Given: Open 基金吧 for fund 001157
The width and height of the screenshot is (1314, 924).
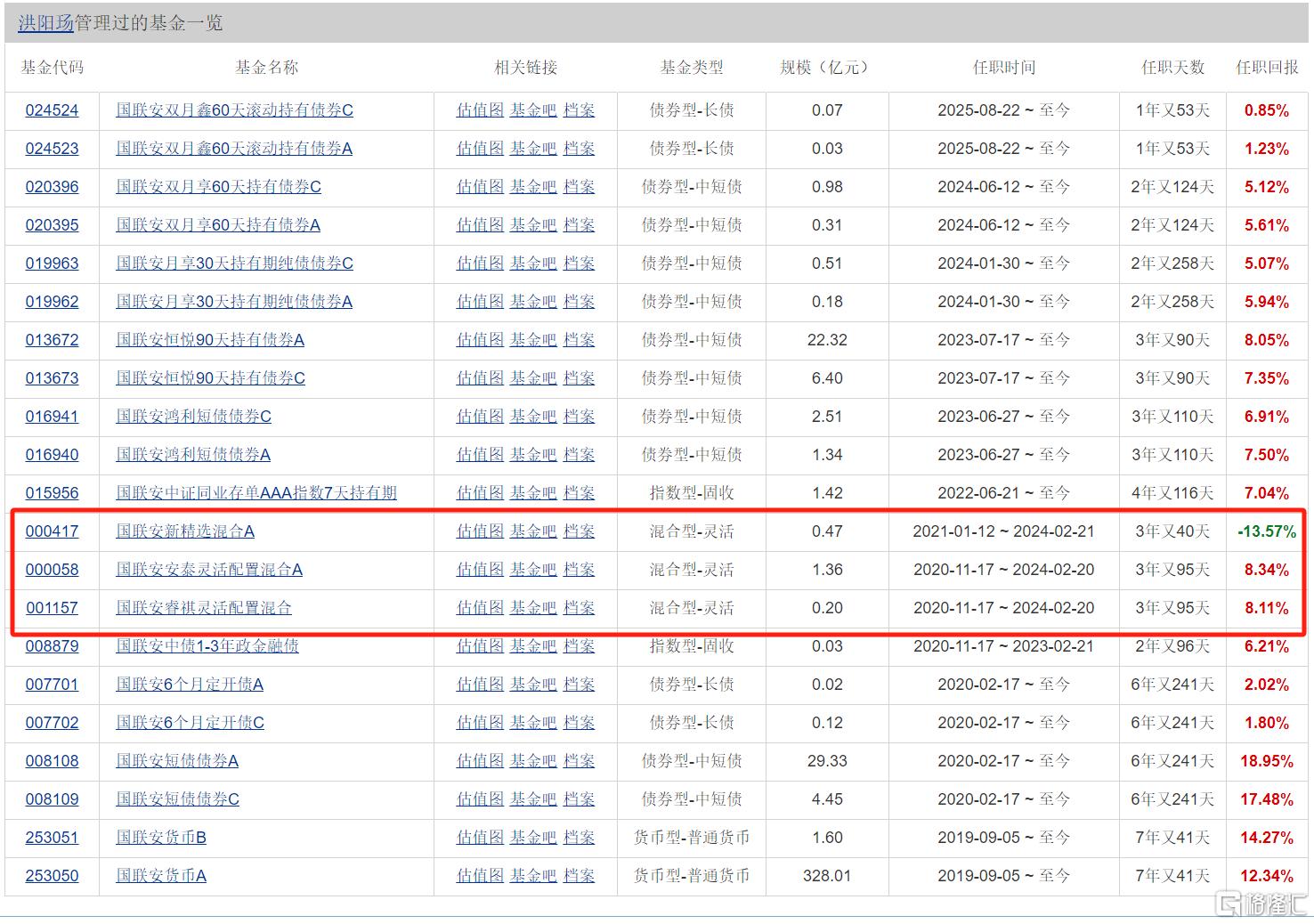Looking at the screenshot, I should click(533, 608).
